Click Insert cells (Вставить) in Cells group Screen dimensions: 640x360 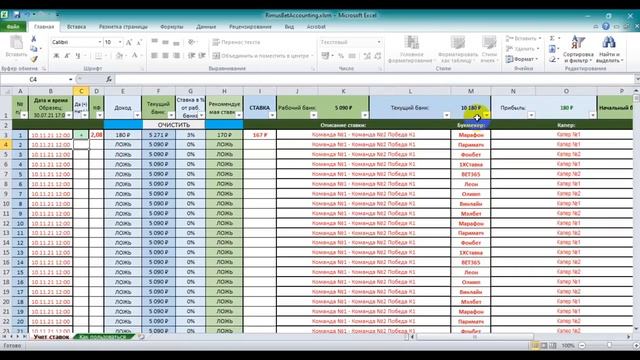tap(523, 38)
